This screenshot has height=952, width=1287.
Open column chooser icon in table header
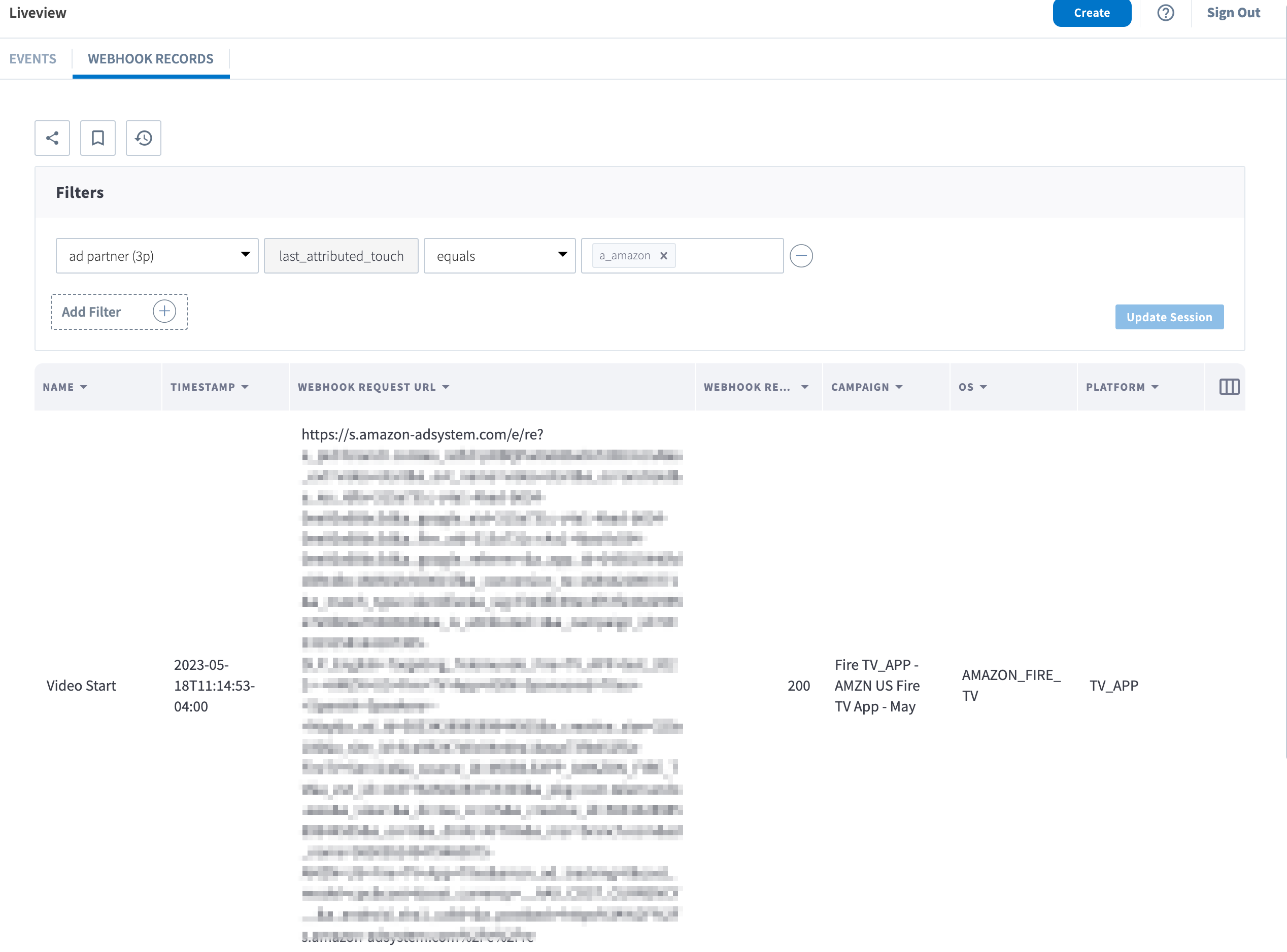1228,387
